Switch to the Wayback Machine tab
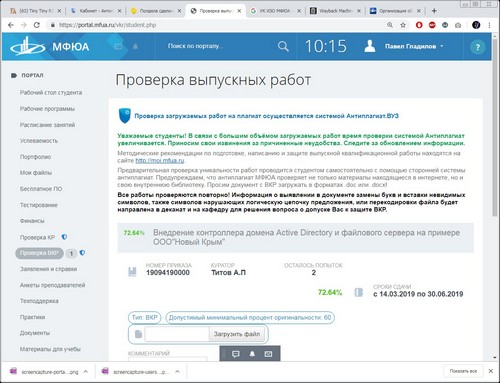Screen dimensions: 500x383 point(336,11)
